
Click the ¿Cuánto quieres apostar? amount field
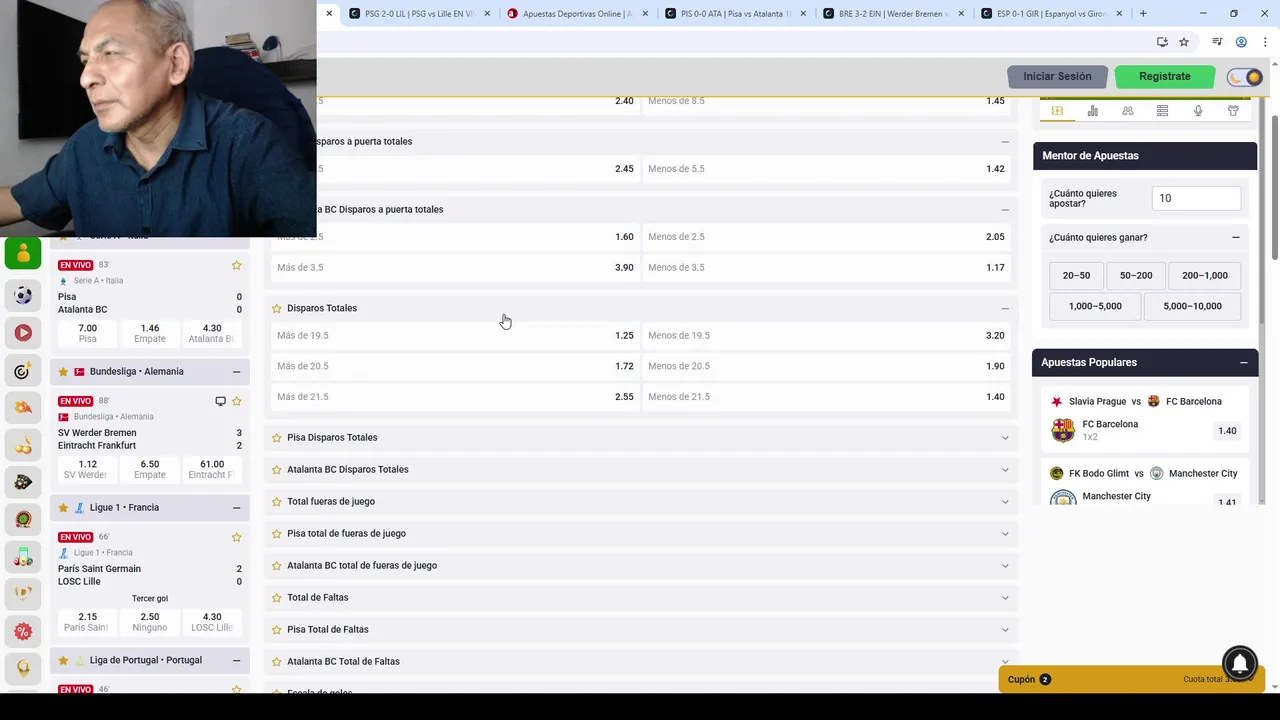1196,198
